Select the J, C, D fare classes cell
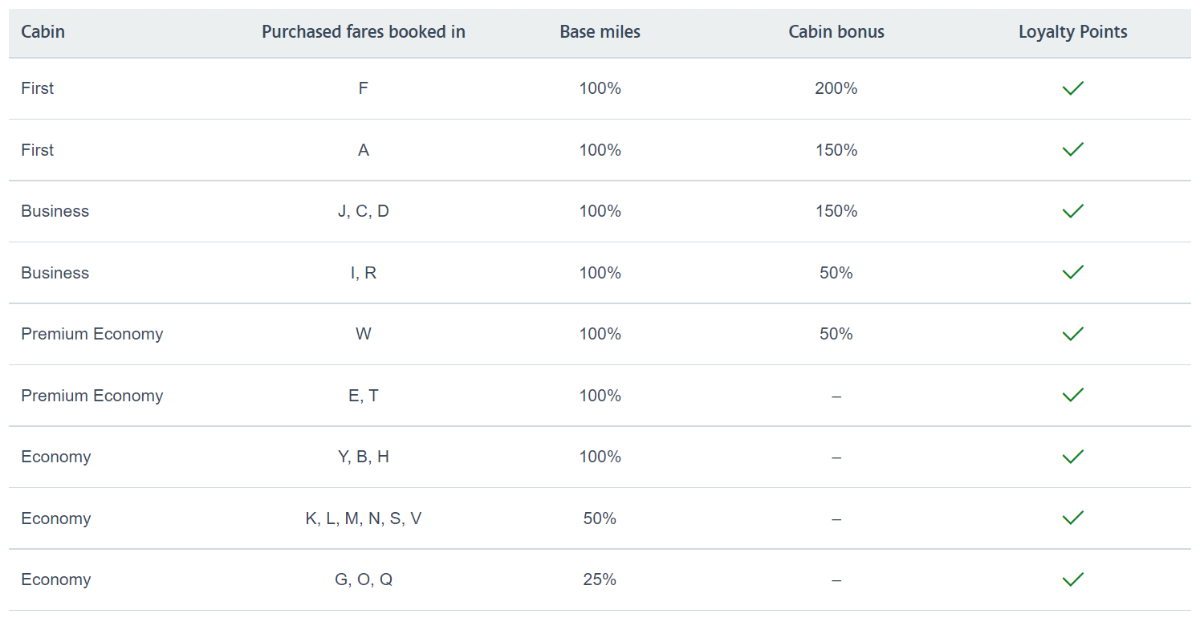Viewport: 1200px width, 618px height. (363, 211)
